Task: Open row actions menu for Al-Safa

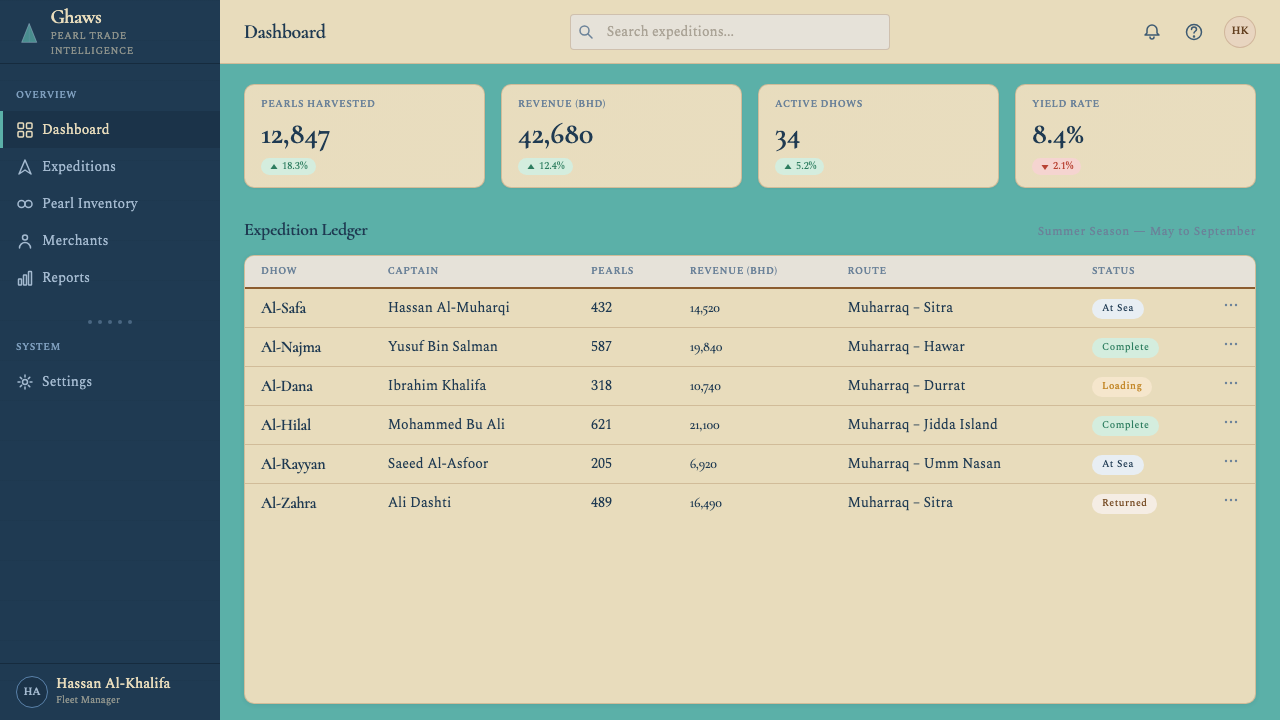Action: point(1231,305)
